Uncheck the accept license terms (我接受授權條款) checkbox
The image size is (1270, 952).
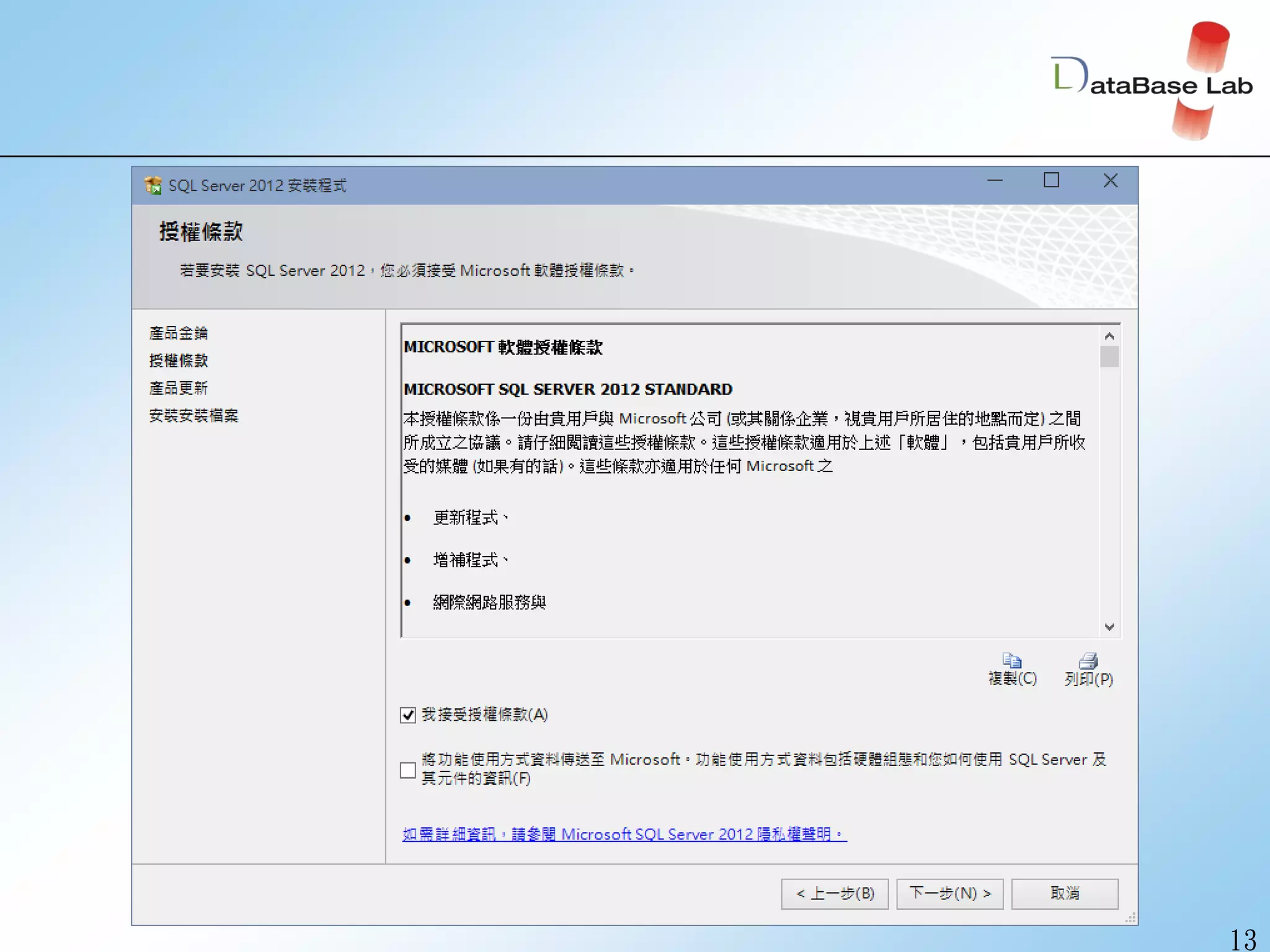click(x=408, y=715)
